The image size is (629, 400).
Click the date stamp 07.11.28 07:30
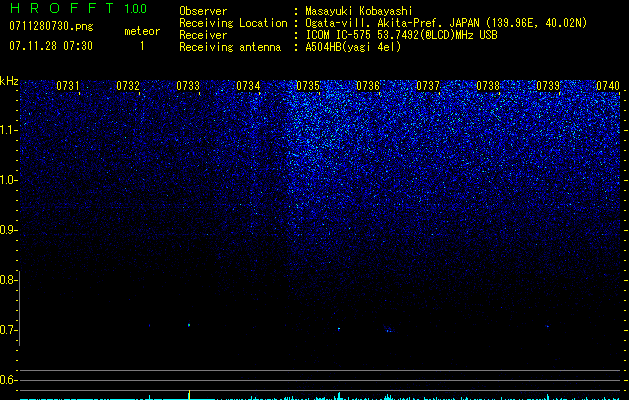point(51,46)
